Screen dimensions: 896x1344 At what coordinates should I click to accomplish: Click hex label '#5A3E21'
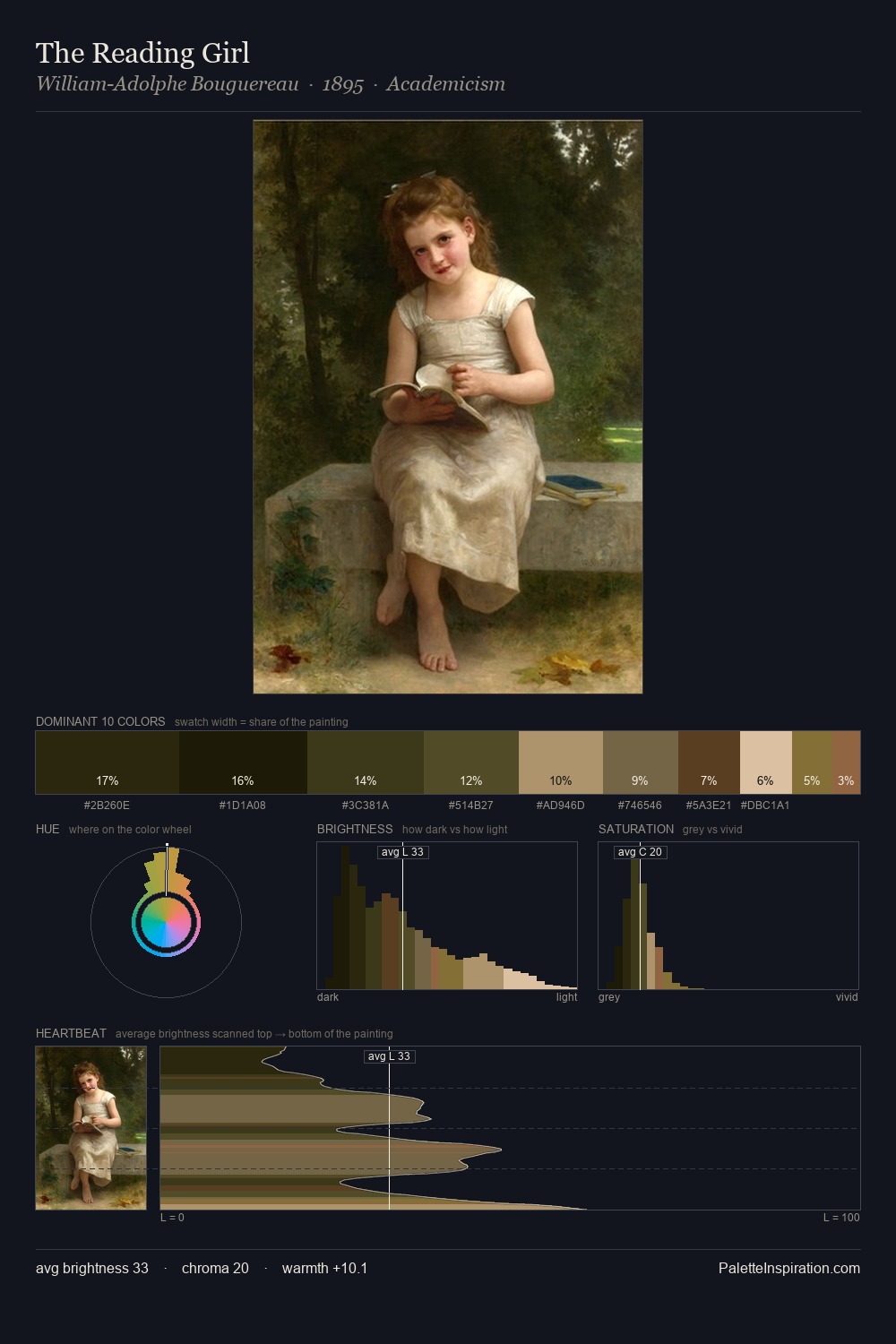[709, 806]
